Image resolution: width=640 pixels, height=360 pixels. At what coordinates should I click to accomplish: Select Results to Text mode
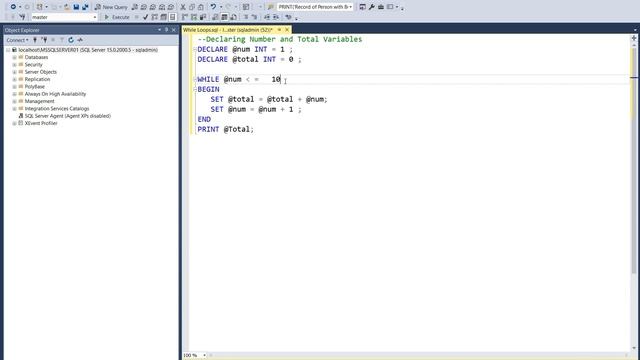pyautogui.click(x=215, y=17)
